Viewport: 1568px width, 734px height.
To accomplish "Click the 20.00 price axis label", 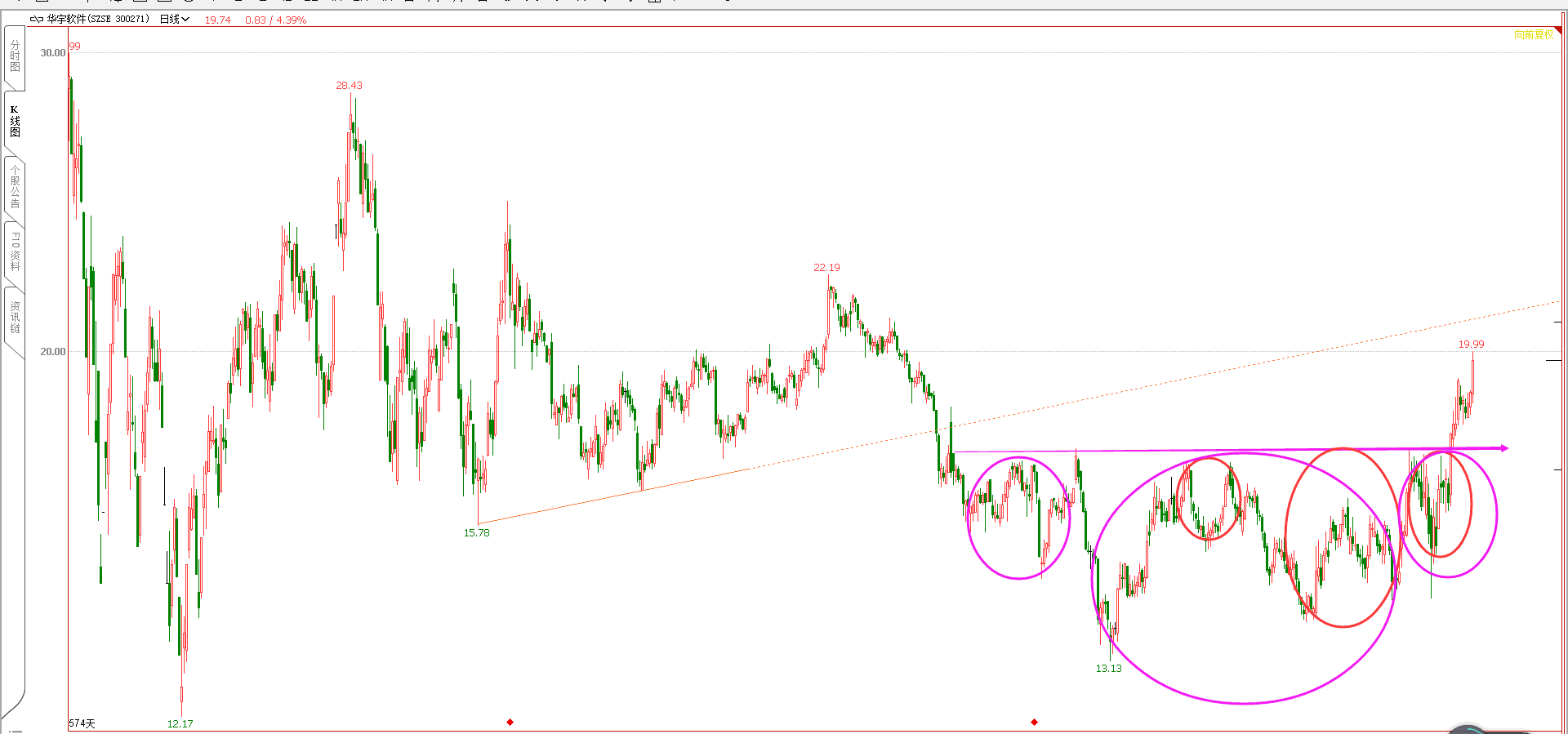I will click(x=53, y=352).
